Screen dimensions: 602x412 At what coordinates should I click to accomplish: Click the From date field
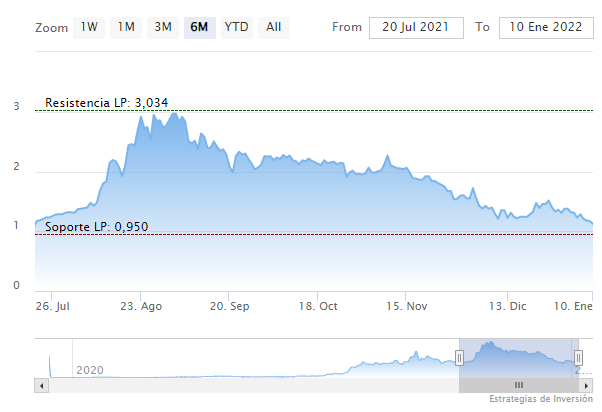416,27
